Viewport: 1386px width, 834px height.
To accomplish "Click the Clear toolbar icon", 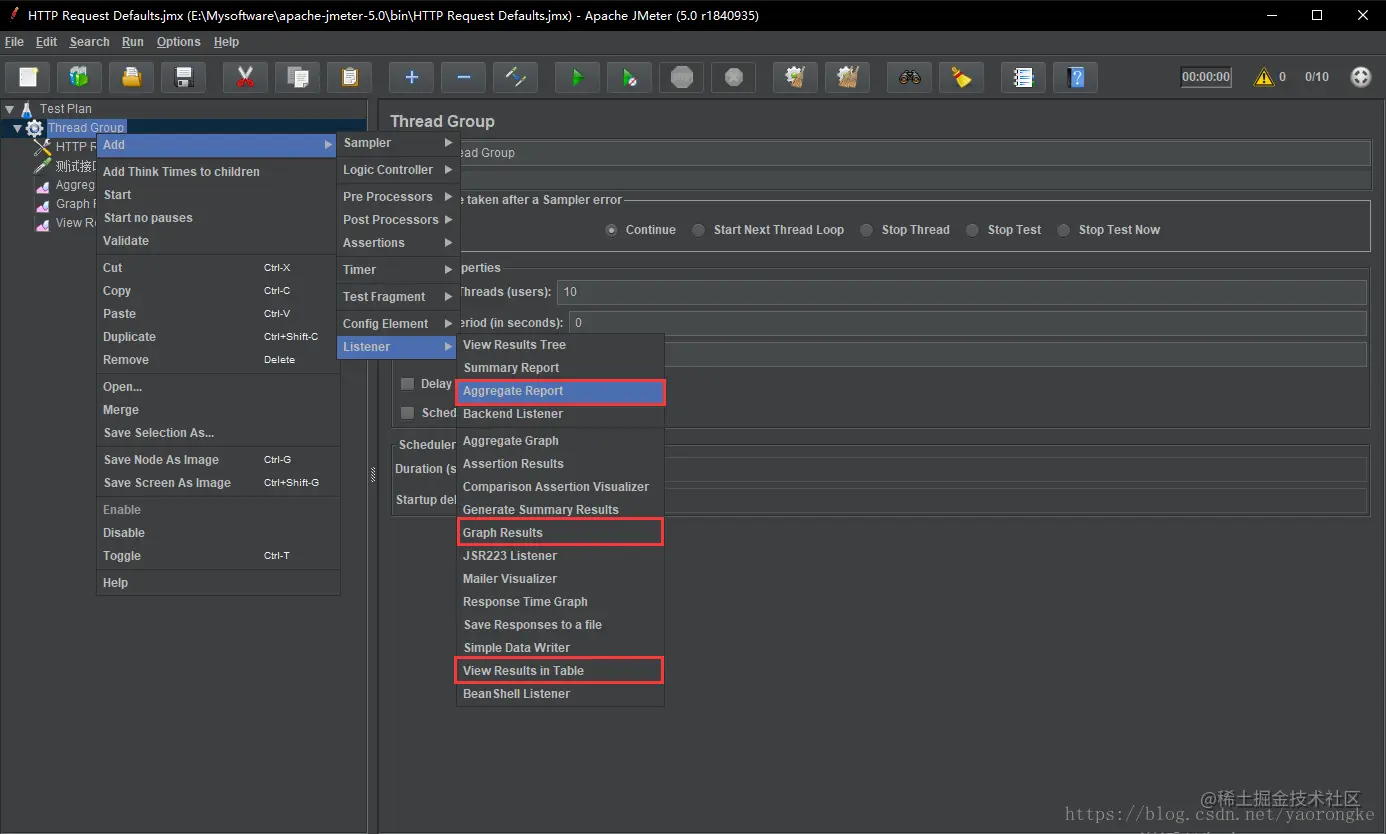I will coord(795,77).
